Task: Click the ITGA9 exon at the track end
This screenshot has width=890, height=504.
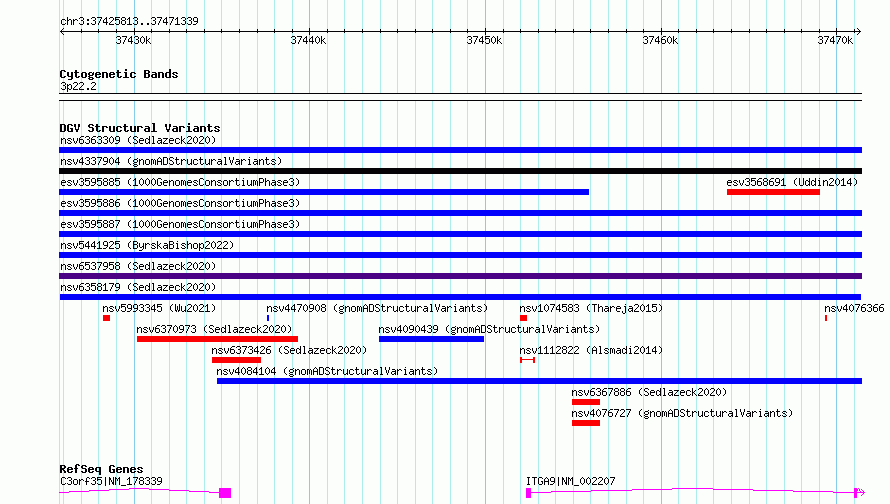Action: click(x=856, y=493)
